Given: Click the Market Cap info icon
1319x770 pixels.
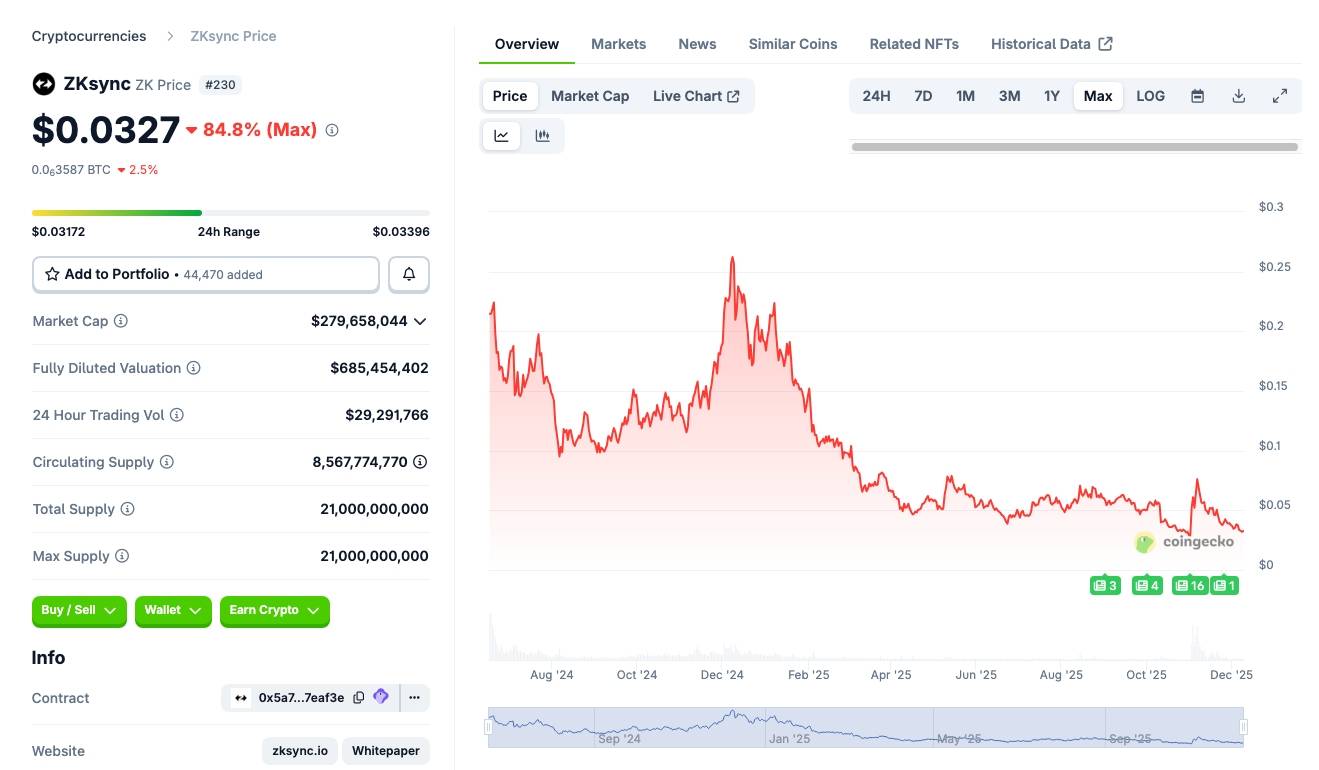Looking at the screenshot, I should click(121, 321).
